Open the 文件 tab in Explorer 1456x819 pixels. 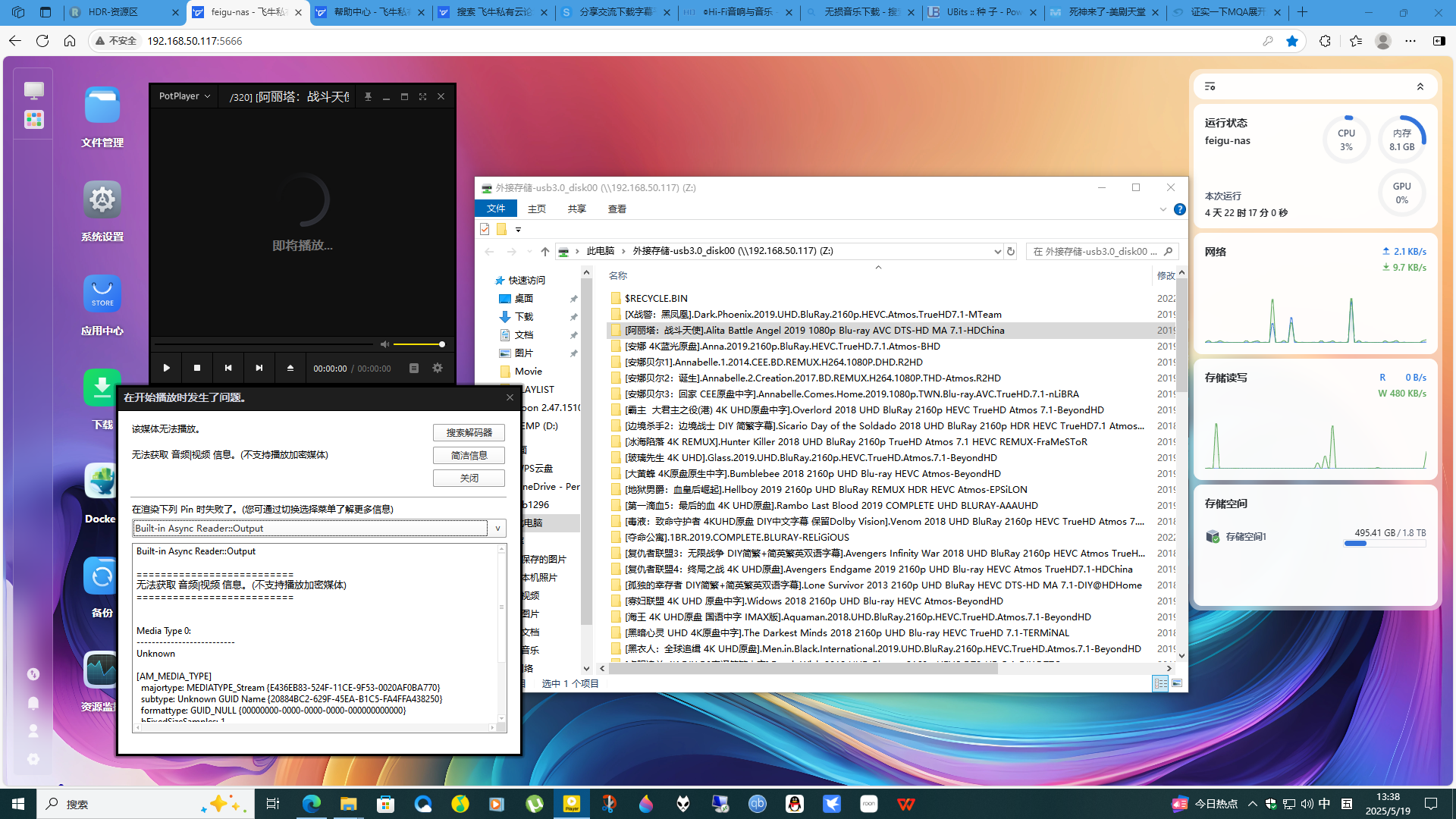496,209
